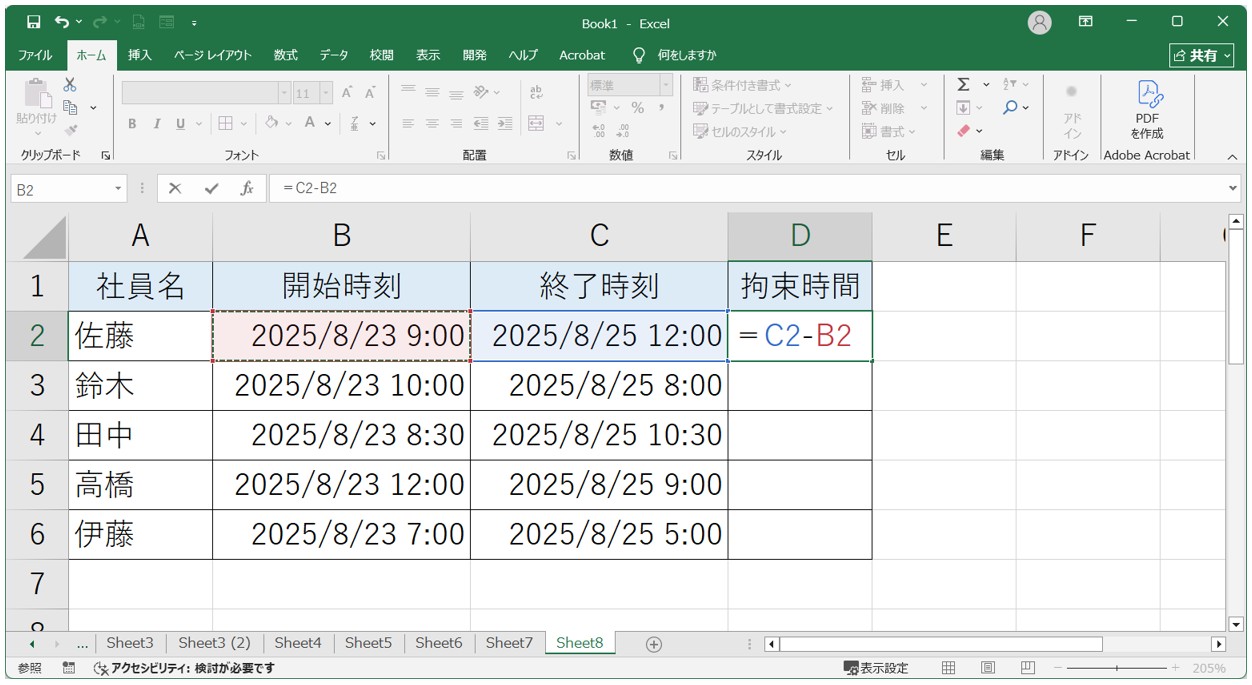Image resolution: width=1252 pixels, height=685 pixels.
Task: Click the Copy icon in clipboard group
Action: pyautogui.click(x=70, y=107)
